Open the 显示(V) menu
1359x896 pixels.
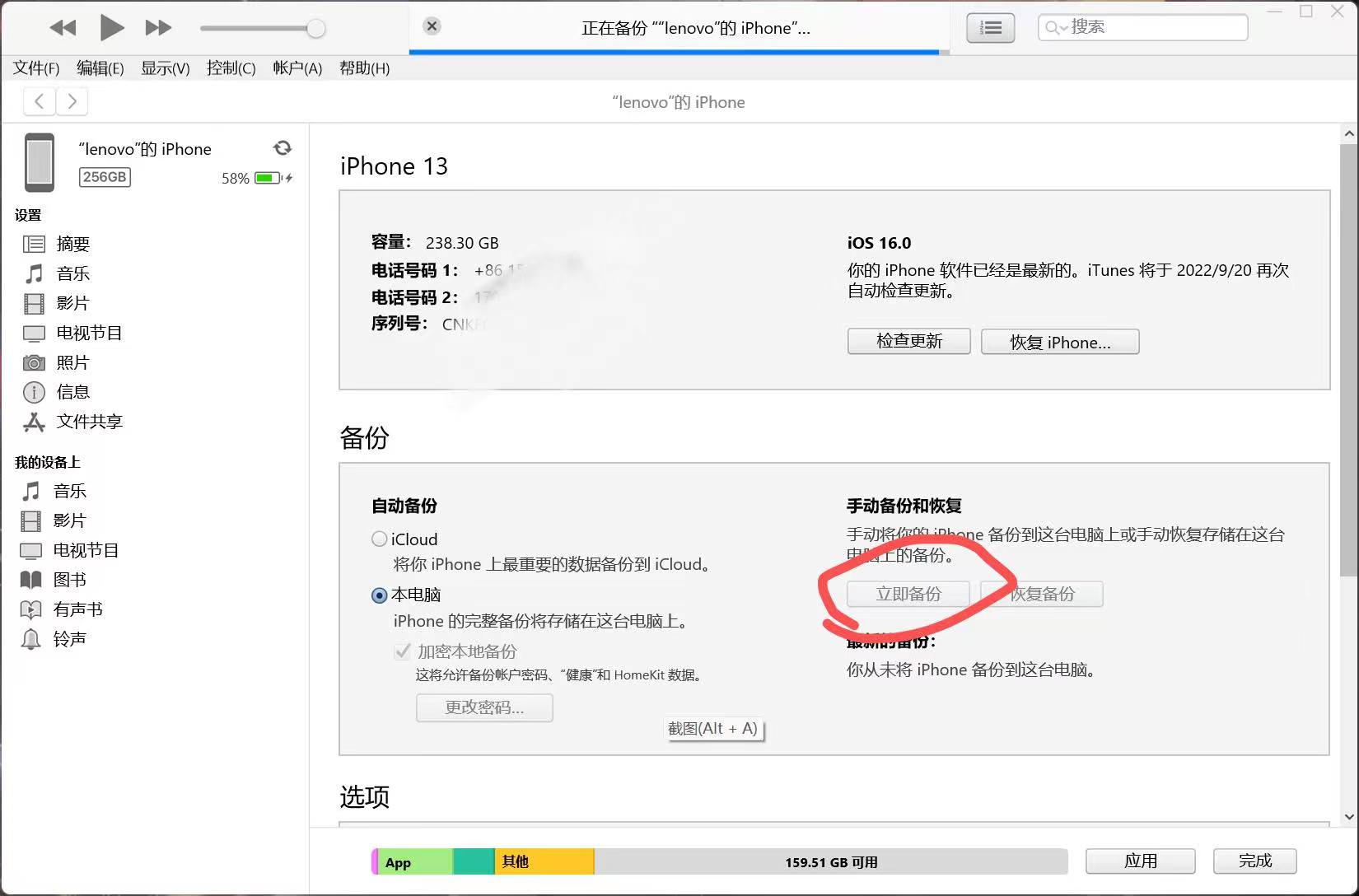[x=166, y=68]
